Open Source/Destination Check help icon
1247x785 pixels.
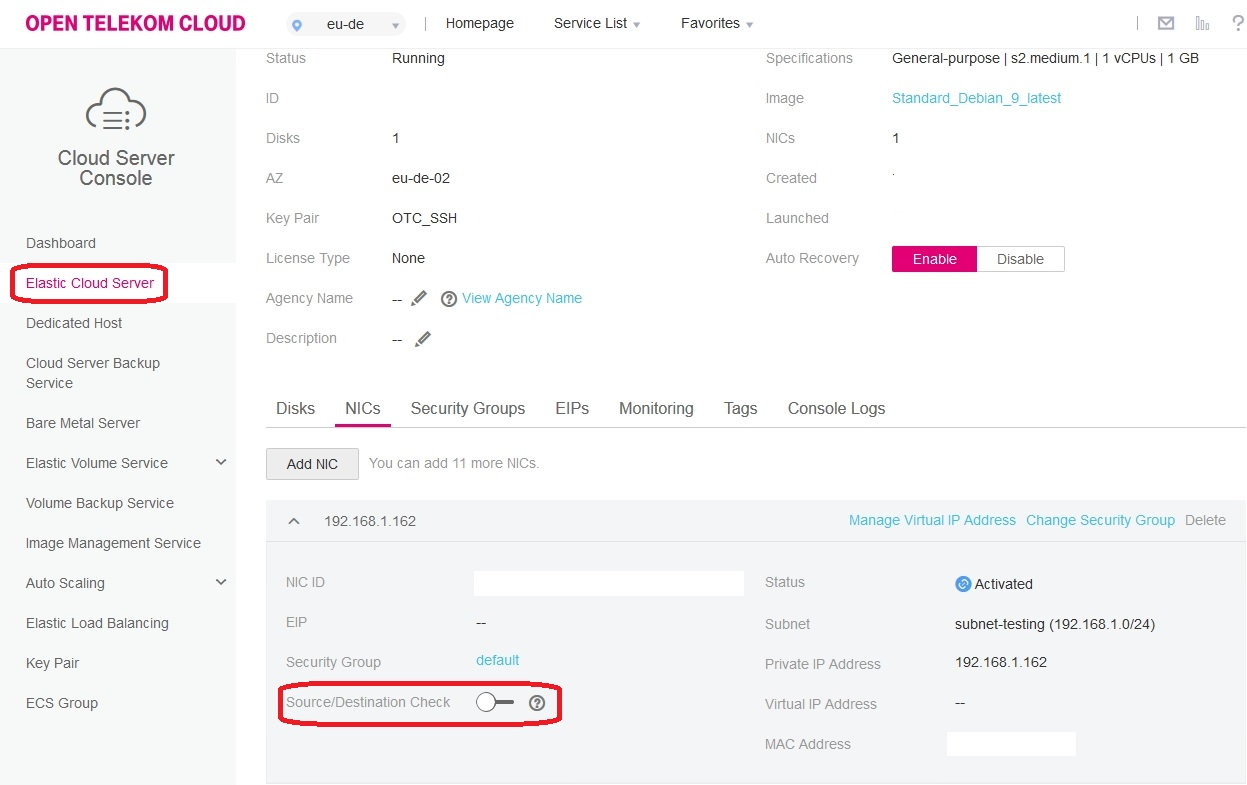537,703
